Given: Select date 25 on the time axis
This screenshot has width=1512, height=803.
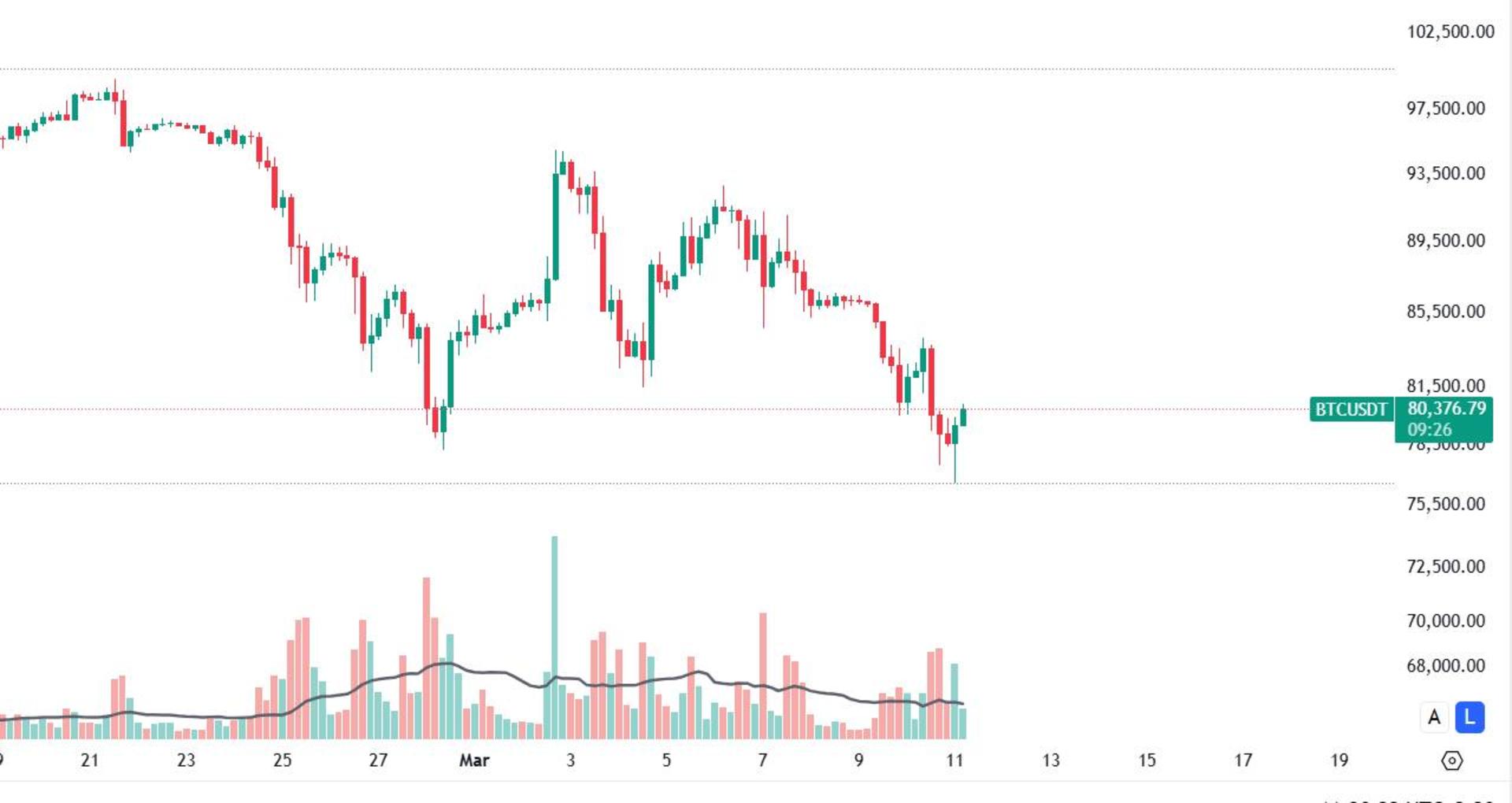Looking at the screenshot, I should click(x=282, y=760).
